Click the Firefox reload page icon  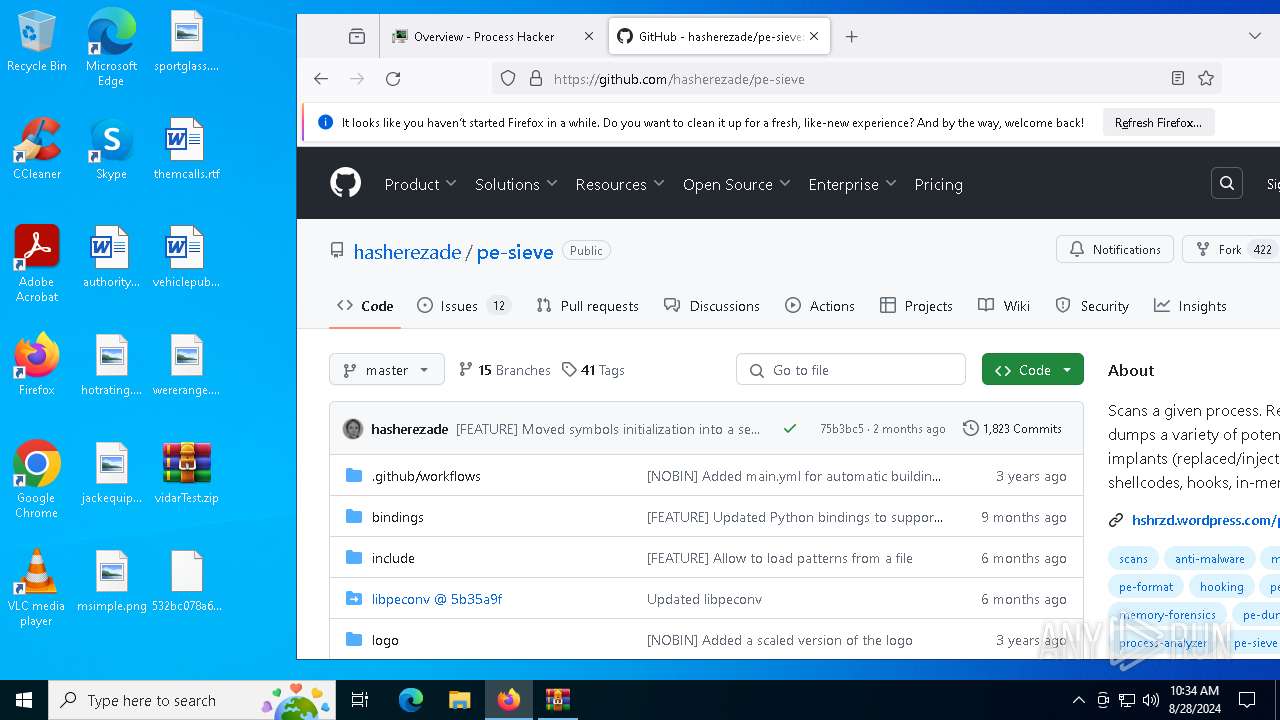click(393, 79)
